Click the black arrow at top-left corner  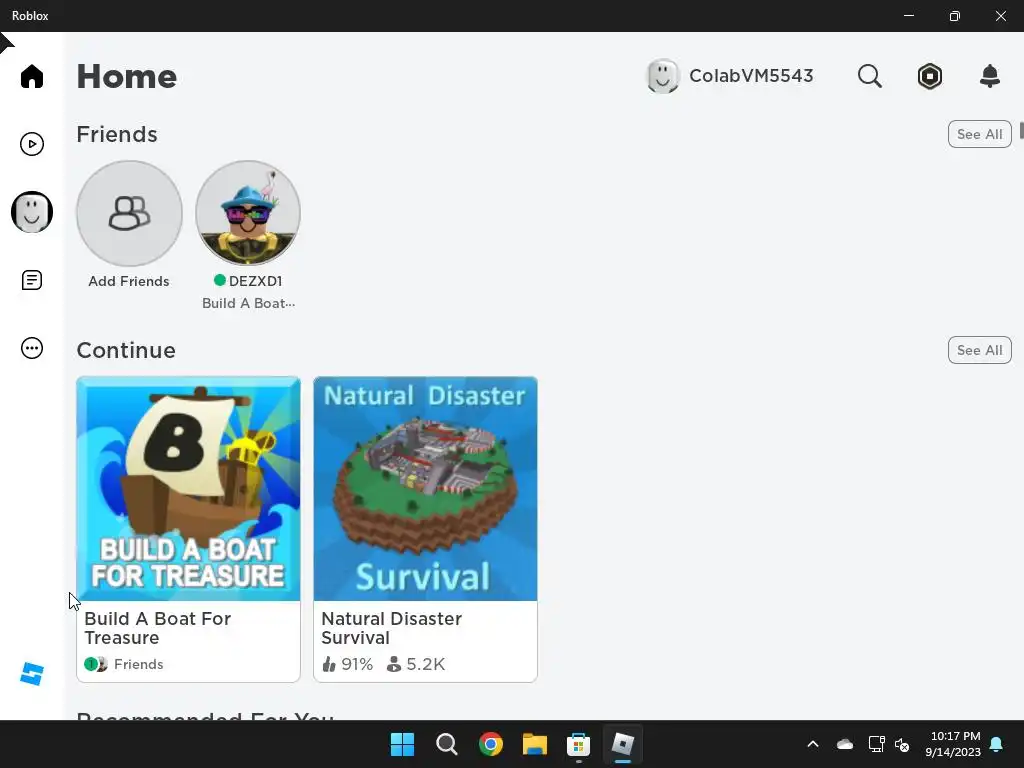pos(6,43)
